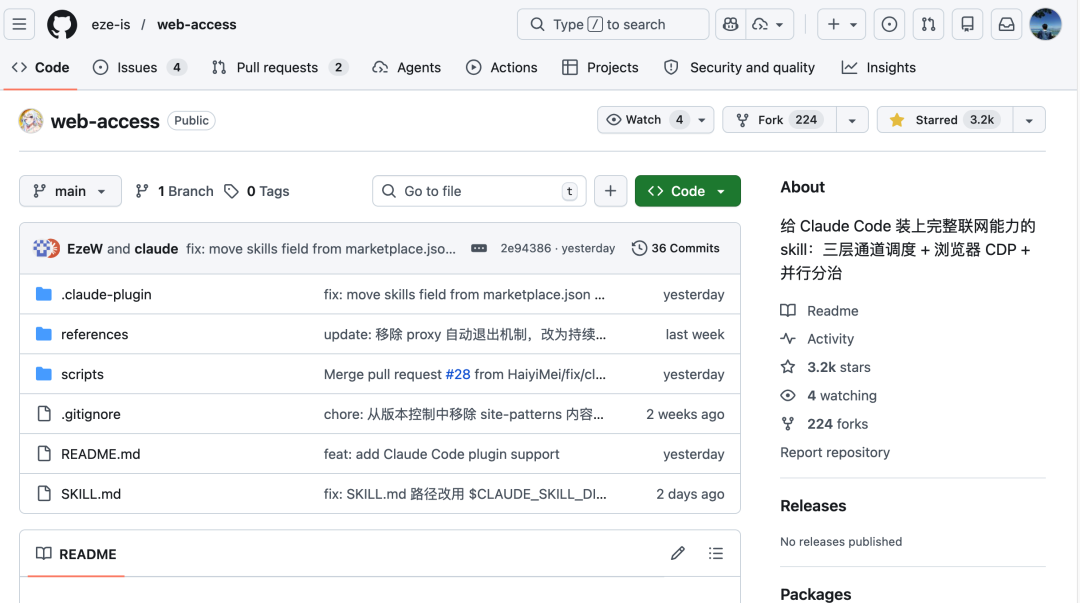The height and width of the screenshot is (603, 1080).
Task: Open the green Code dropdown
Action: (x=687, y=191)
